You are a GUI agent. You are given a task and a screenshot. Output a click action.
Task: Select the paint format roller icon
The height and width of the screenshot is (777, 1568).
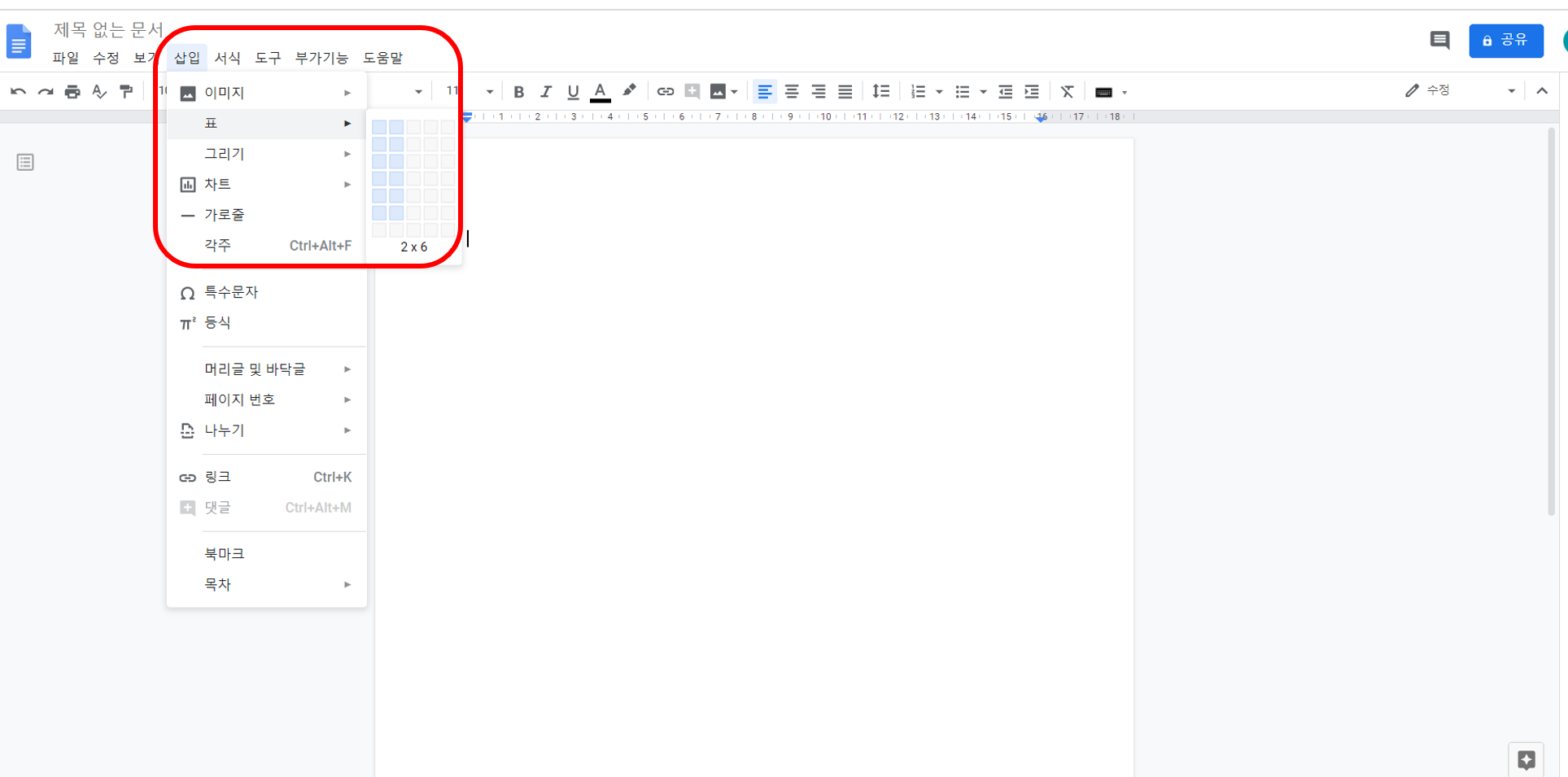(126, 92)
